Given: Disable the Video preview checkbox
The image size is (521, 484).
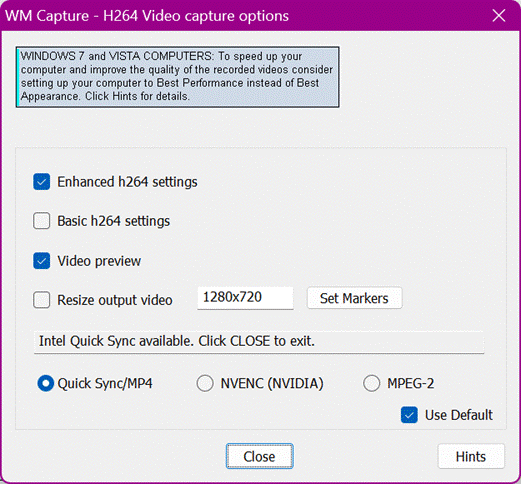Looking at the screenshot, I should pyautogui.click(x=42, y=261).
